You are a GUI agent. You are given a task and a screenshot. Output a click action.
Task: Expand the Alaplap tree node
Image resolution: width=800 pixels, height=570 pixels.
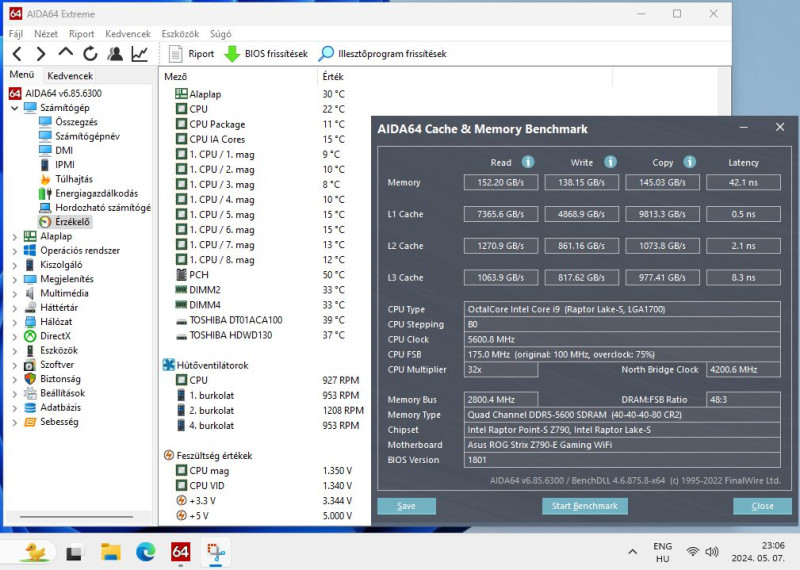pyautogui.click(x=15, y=237)
